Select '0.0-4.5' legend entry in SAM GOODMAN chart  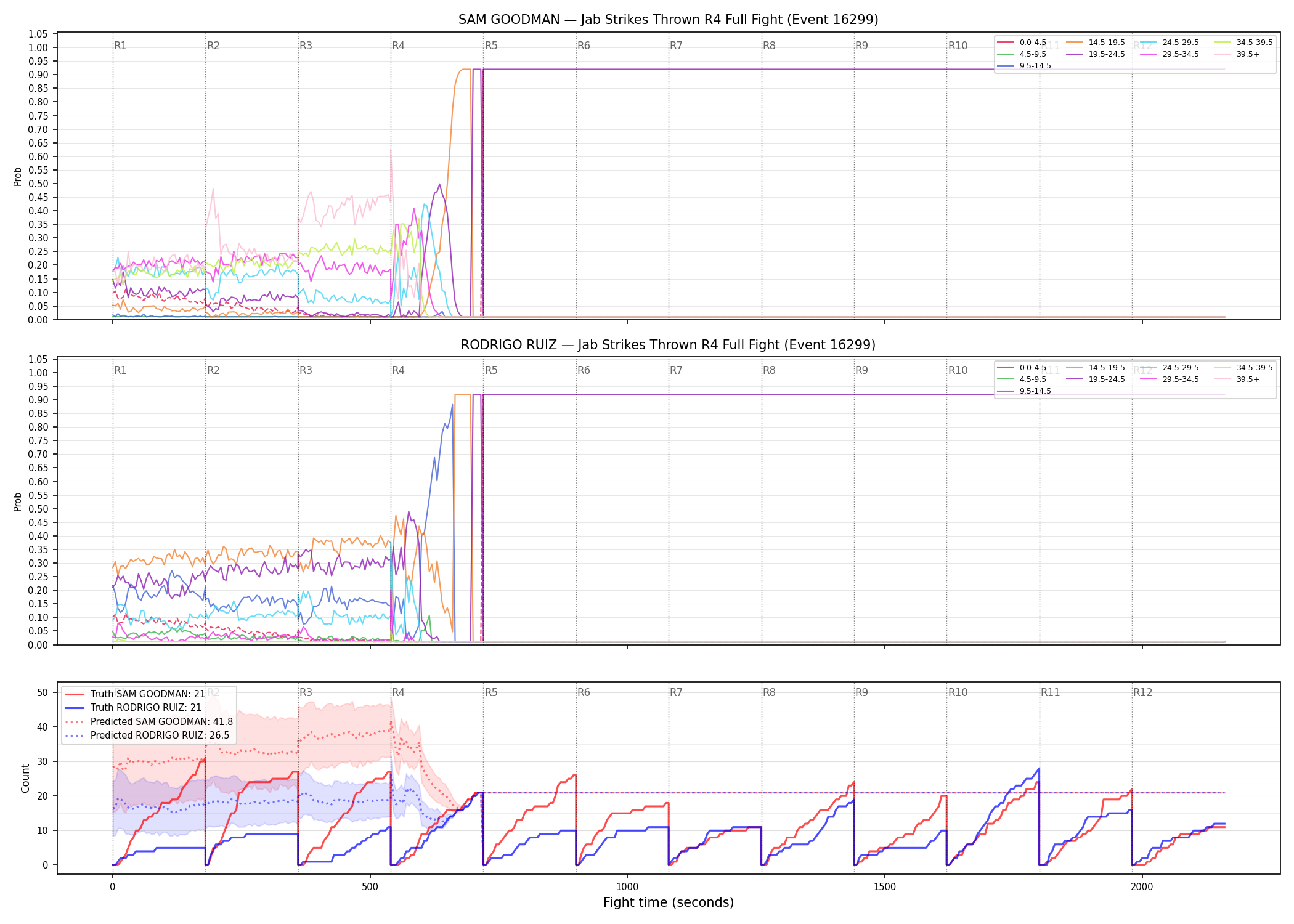[1022, 43]
